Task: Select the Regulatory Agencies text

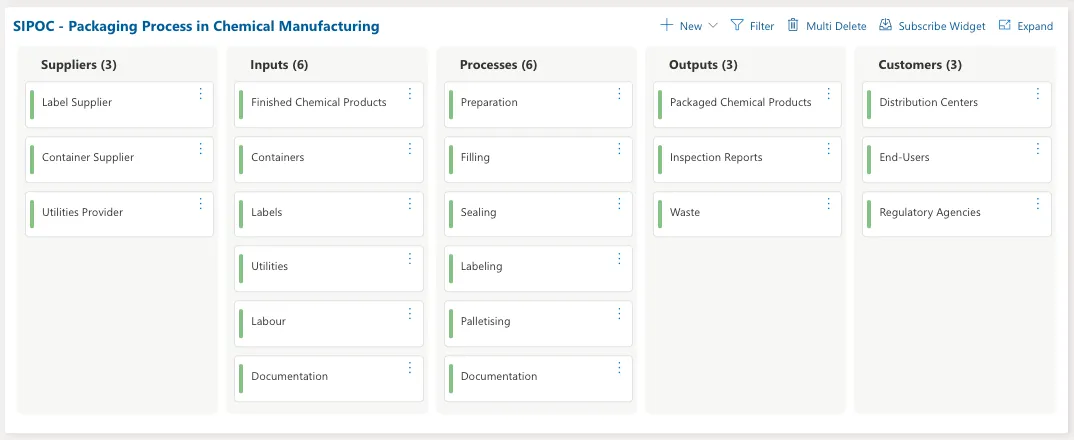Action: 929,212
